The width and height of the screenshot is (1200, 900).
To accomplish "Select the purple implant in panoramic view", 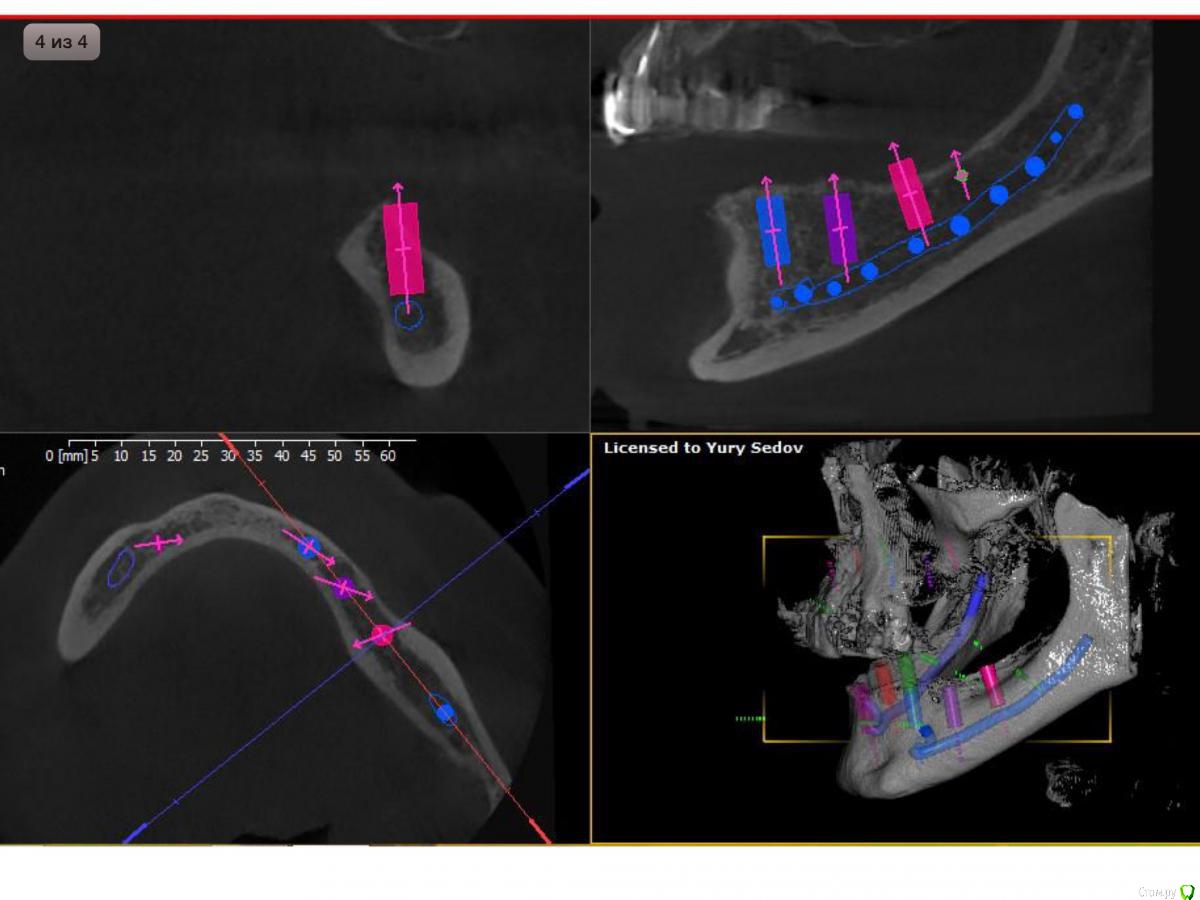I will pos(839,229).
